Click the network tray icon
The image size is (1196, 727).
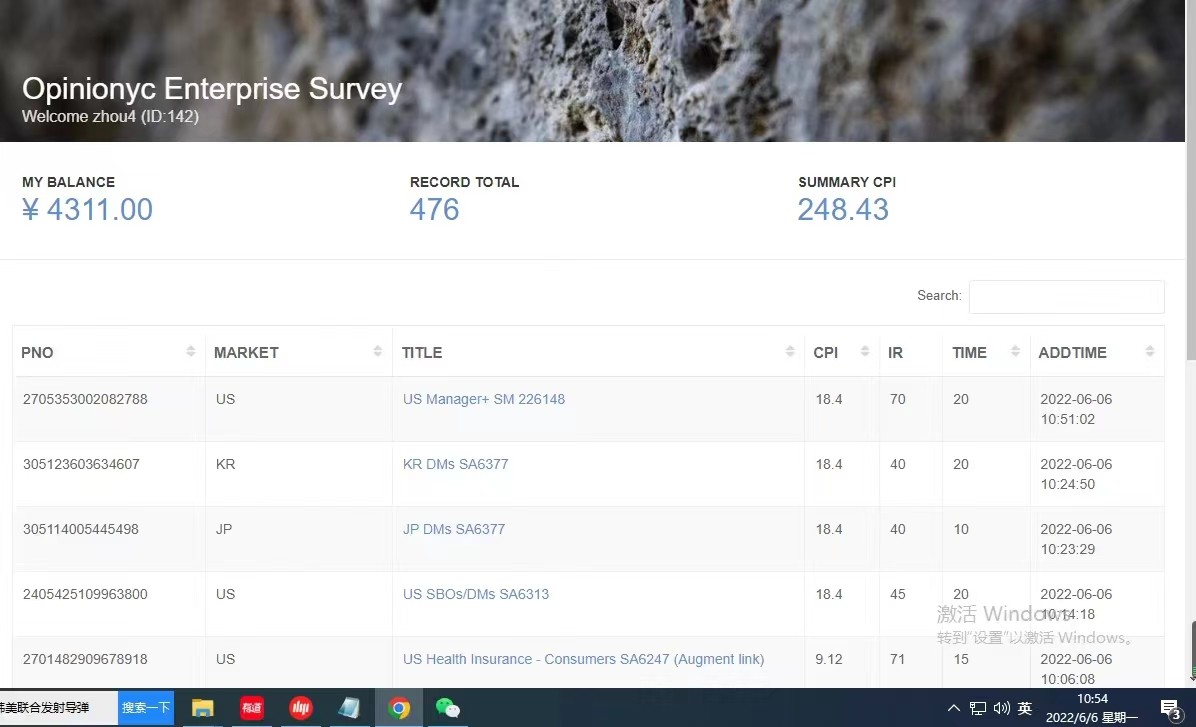coord(977,708)
